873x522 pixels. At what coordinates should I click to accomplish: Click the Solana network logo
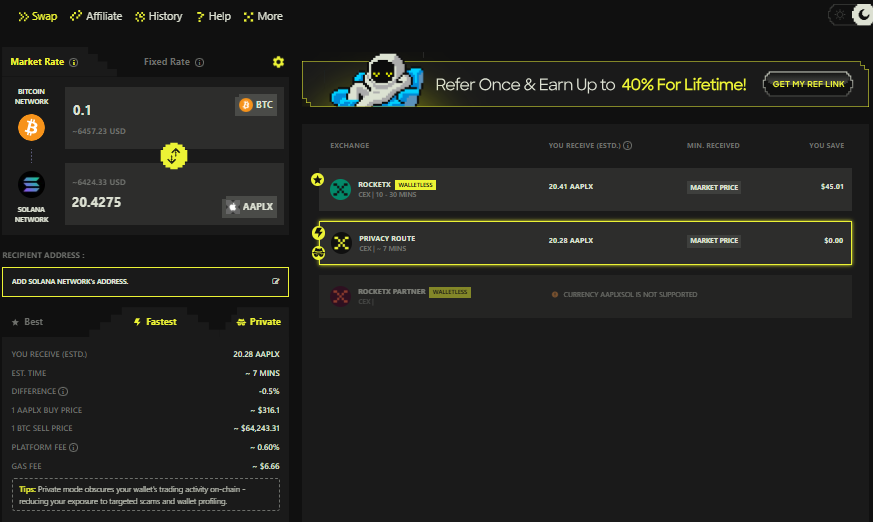[31, 184]
